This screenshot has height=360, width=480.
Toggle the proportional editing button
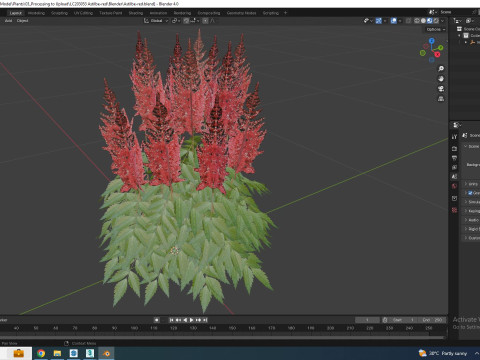205,21
